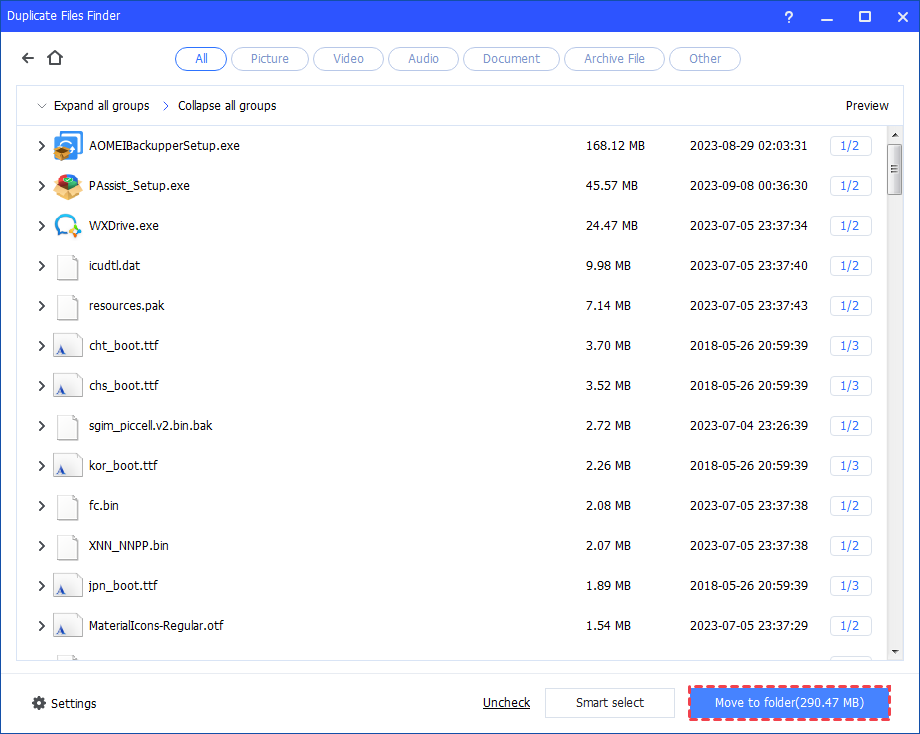Click the 1/2 badge next to fc.bin
The image size is (920, 734).
click(850, 506)
